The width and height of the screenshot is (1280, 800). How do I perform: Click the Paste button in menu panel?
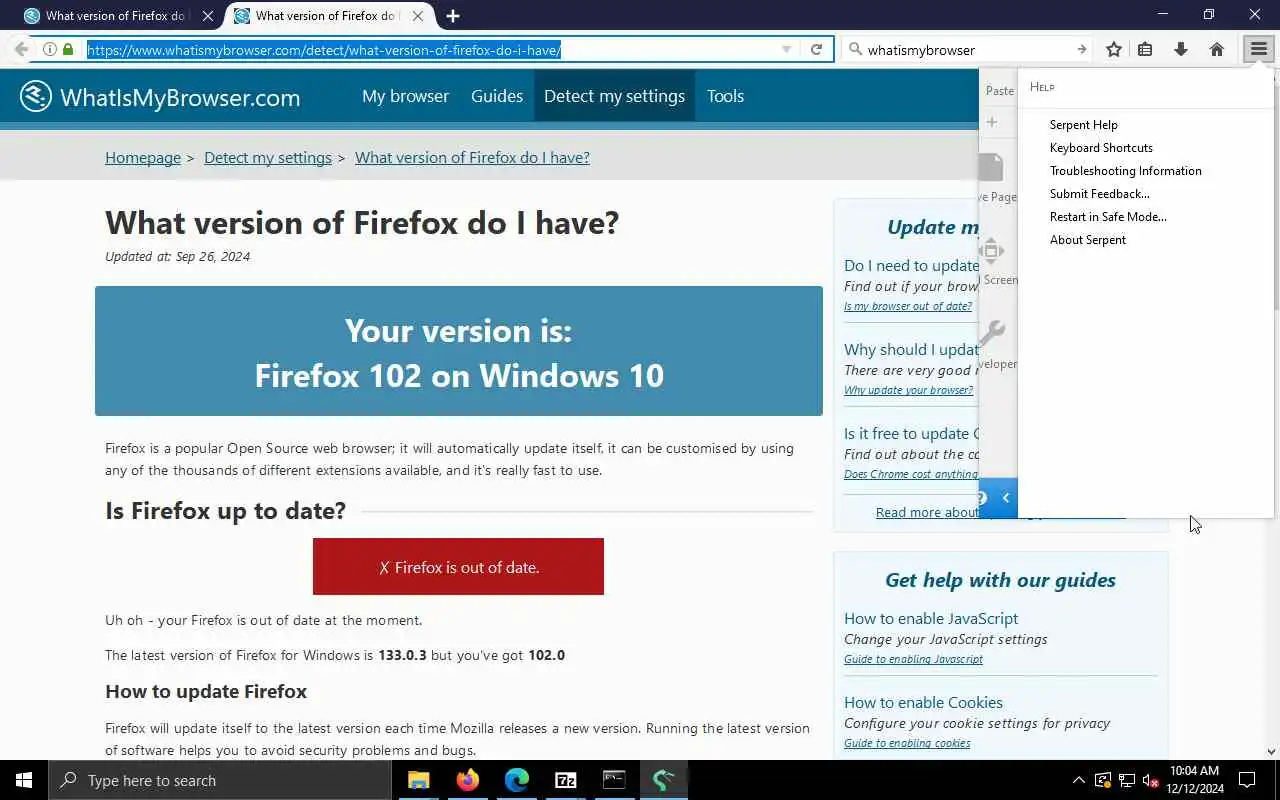click(x=999, y=90)
